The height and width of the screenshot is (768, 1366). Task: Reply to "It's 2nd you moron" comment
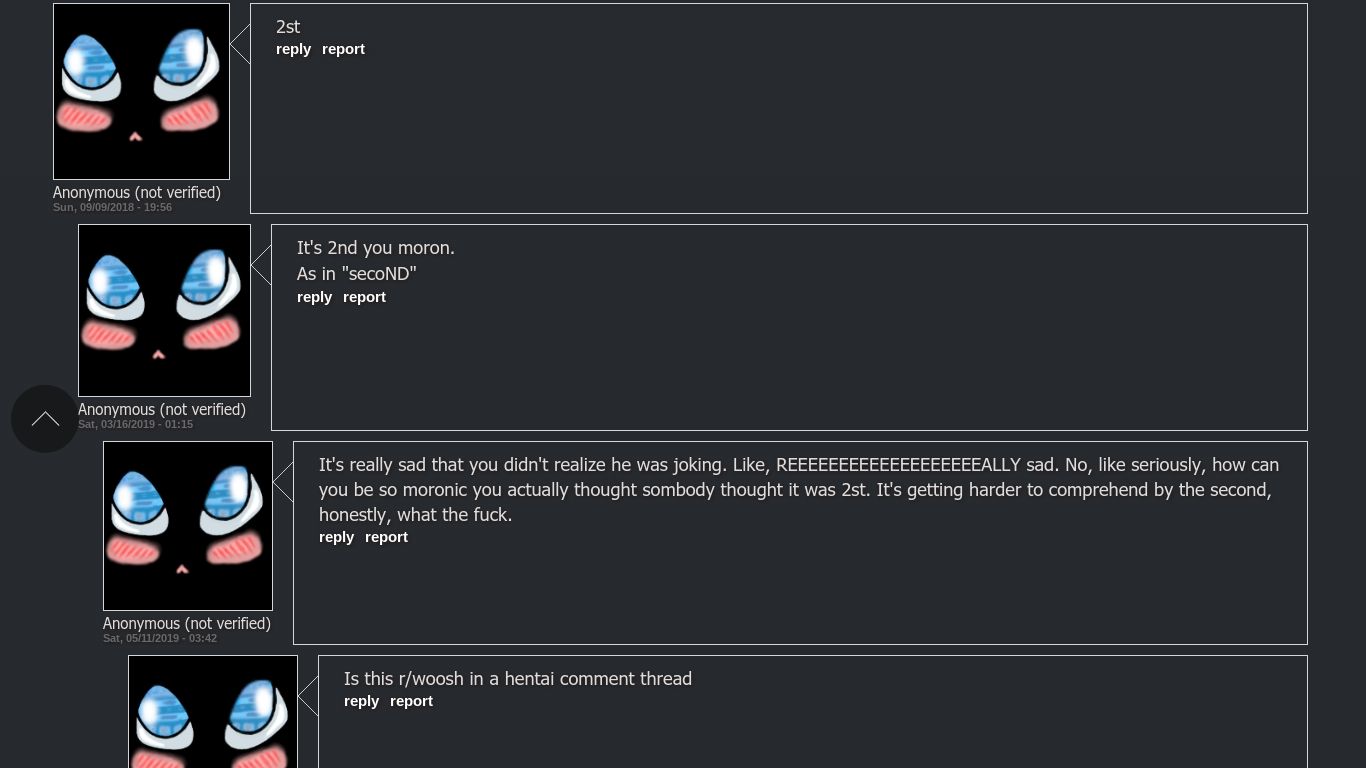[x=314, y=297]
